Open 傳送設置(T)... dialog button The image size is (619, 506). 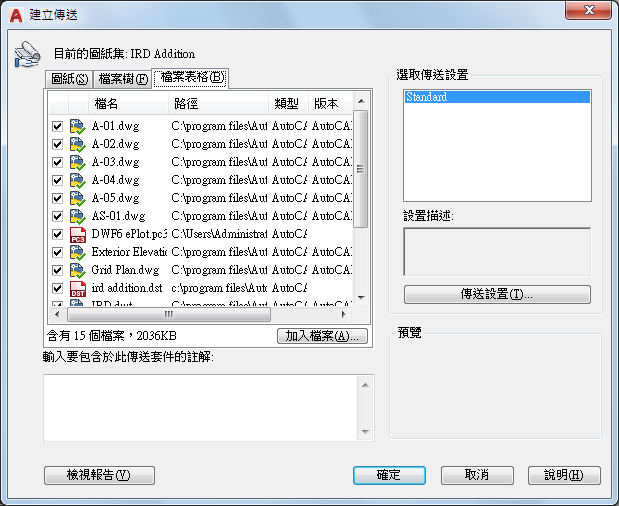click(x=497, y=294)
